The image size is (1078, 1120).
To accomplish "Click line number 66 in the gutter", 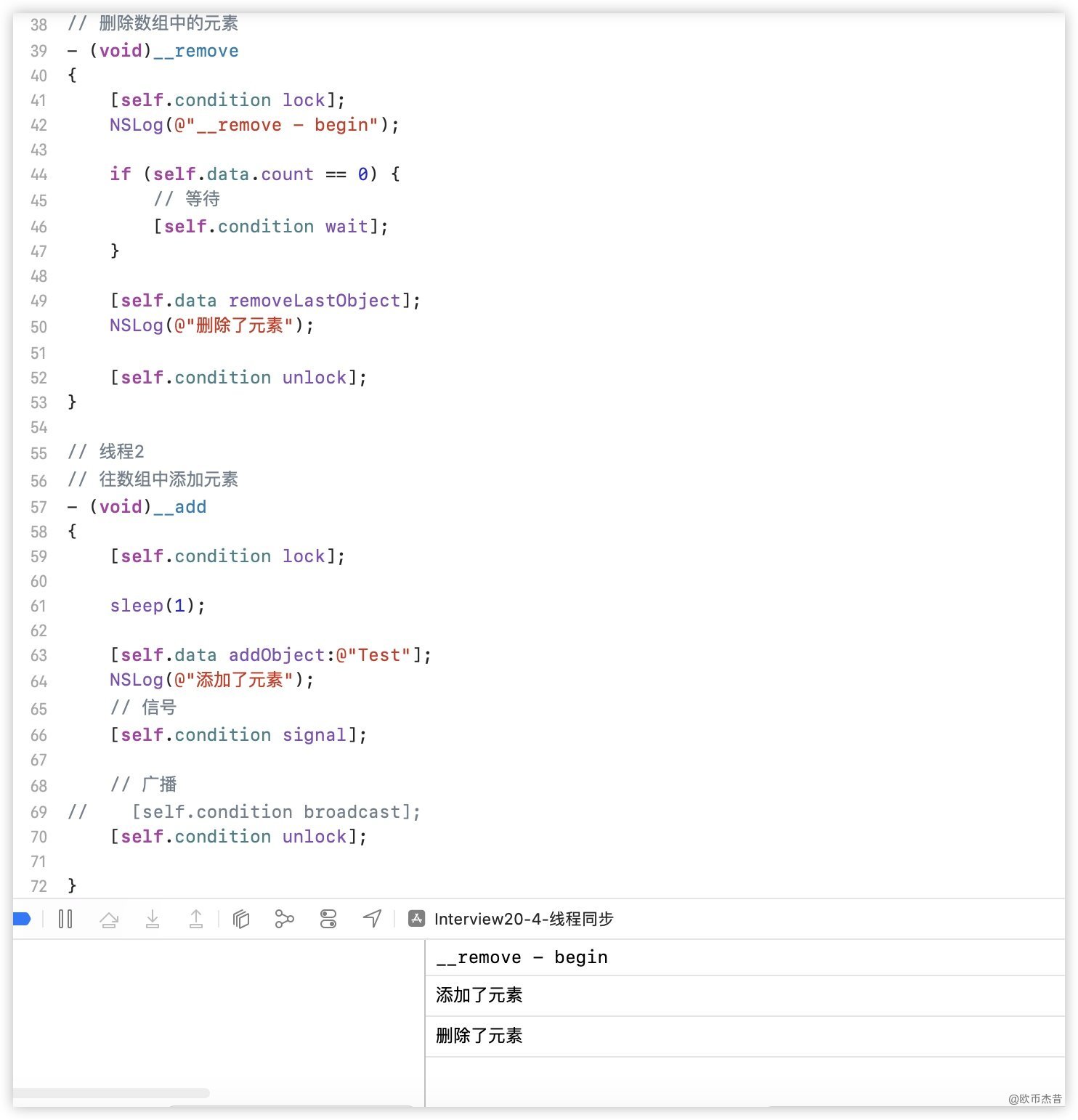I will 38,735.
